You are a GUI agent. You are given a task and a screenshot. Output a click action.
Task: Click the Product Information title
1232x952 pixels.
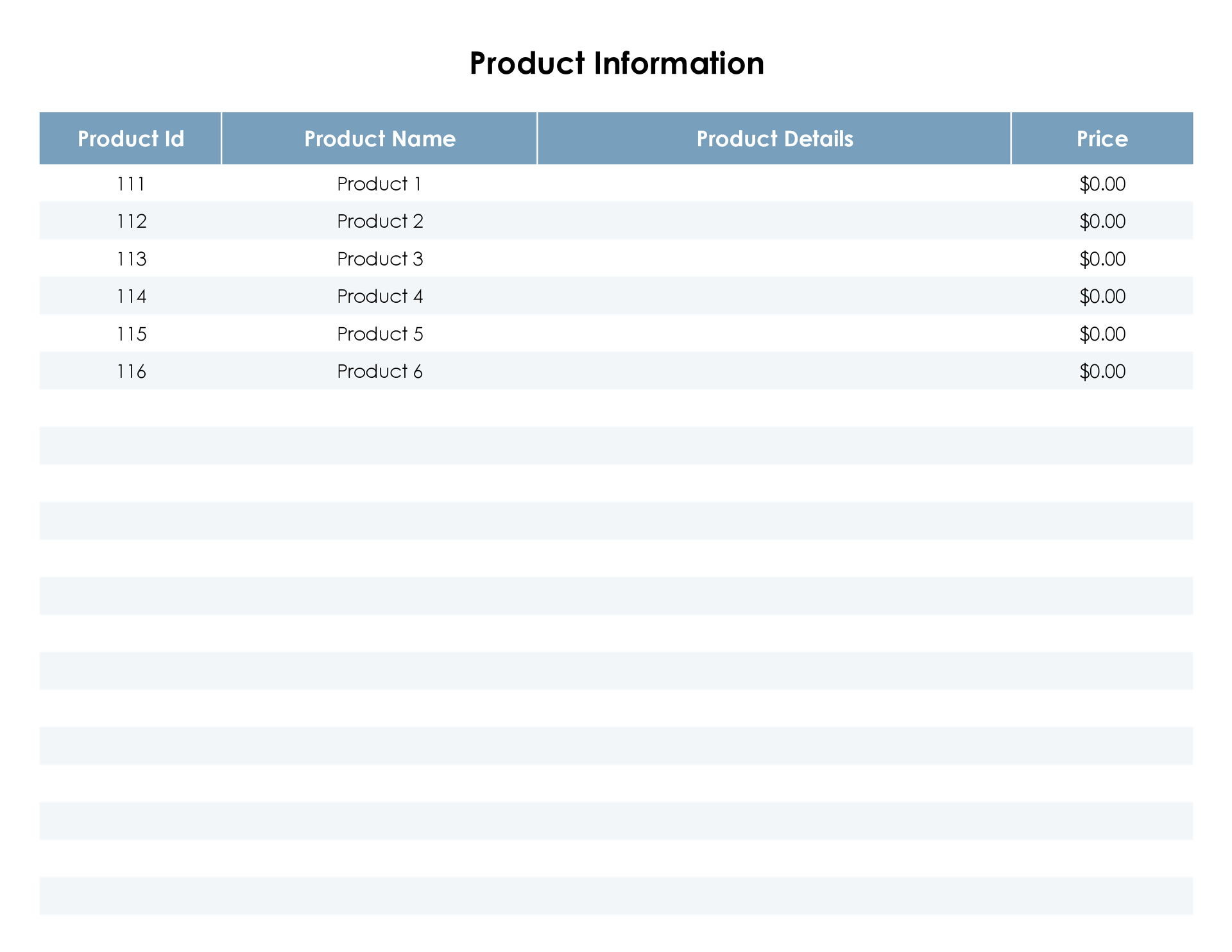click(616, 64)
